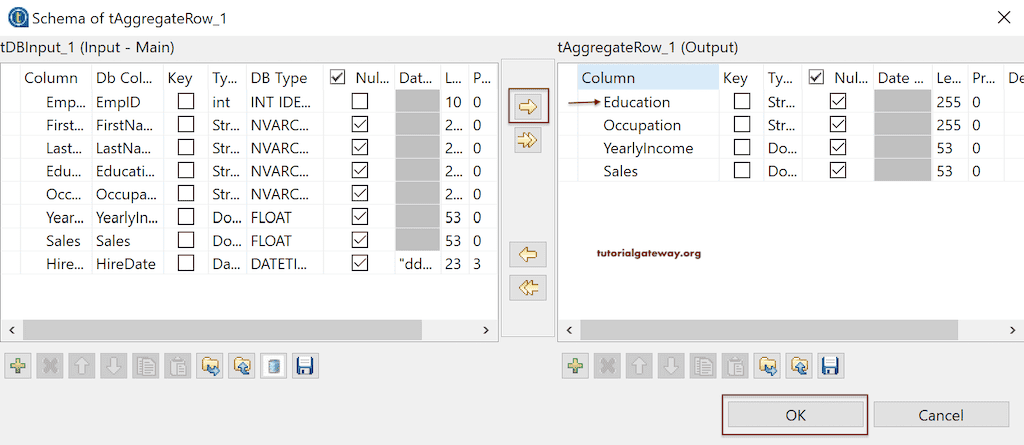Click the move-up arrow under the output schema
This screenshot has width=1024, height=445.
point(639,366)
